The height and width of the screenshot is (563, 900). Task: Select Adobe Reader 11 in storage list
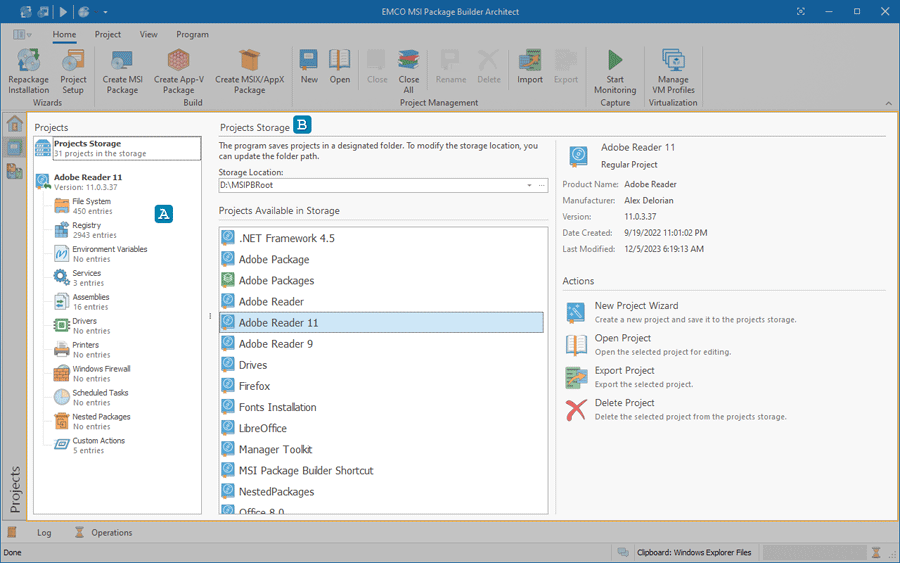[381, 323]
